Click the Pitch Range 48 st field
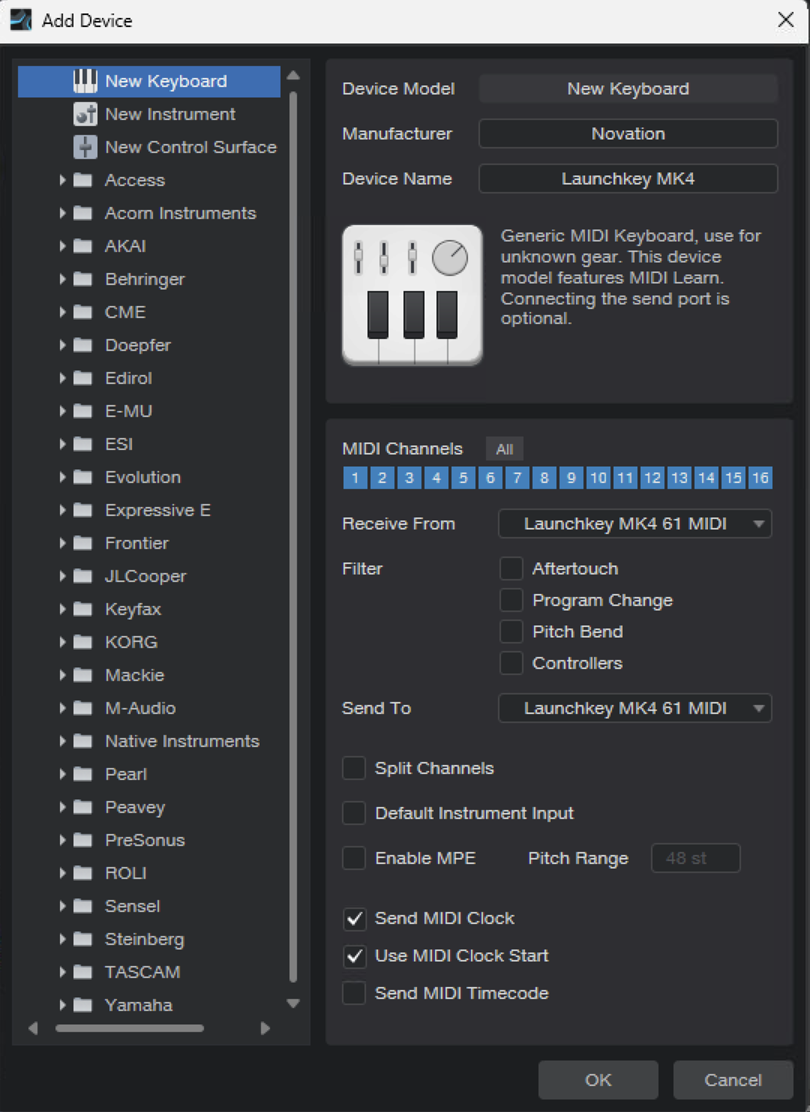Image resolution: width=810 pixels, height=1112 pixels. point(695,858)
